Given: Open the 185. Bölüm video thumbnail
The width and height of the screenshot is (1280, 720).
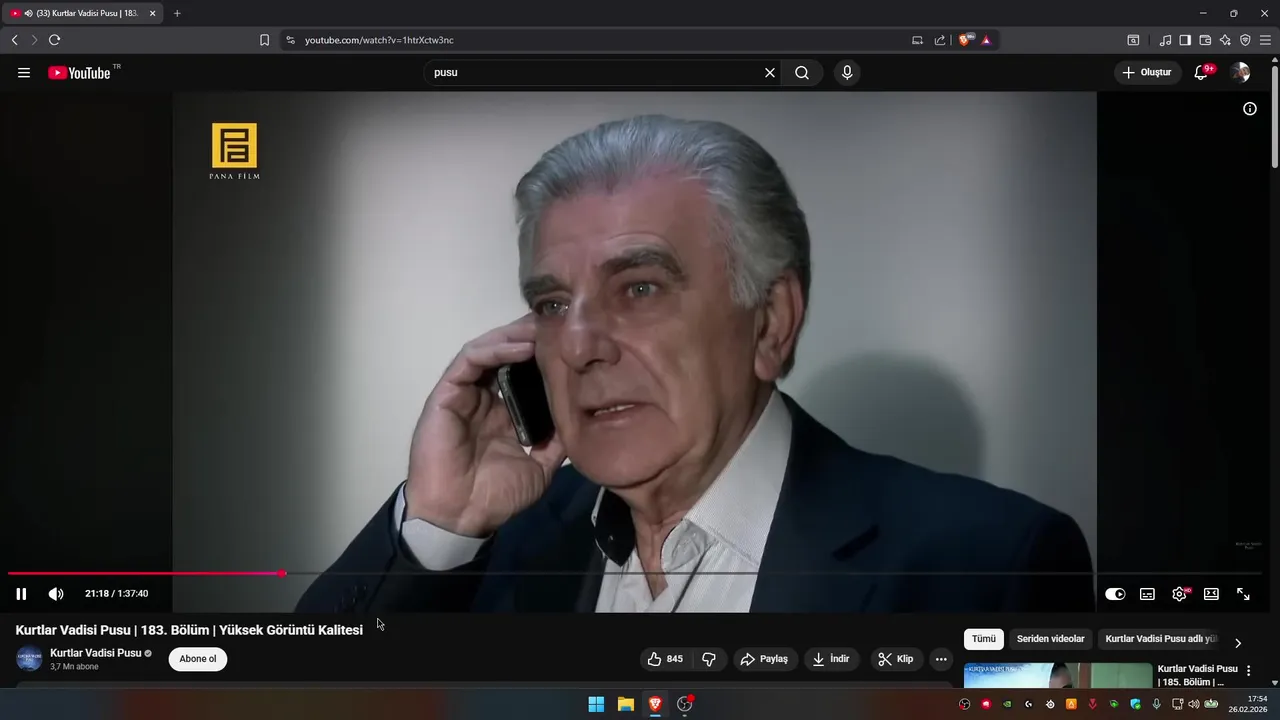Looking at the screenshot, I should 1058,675.
